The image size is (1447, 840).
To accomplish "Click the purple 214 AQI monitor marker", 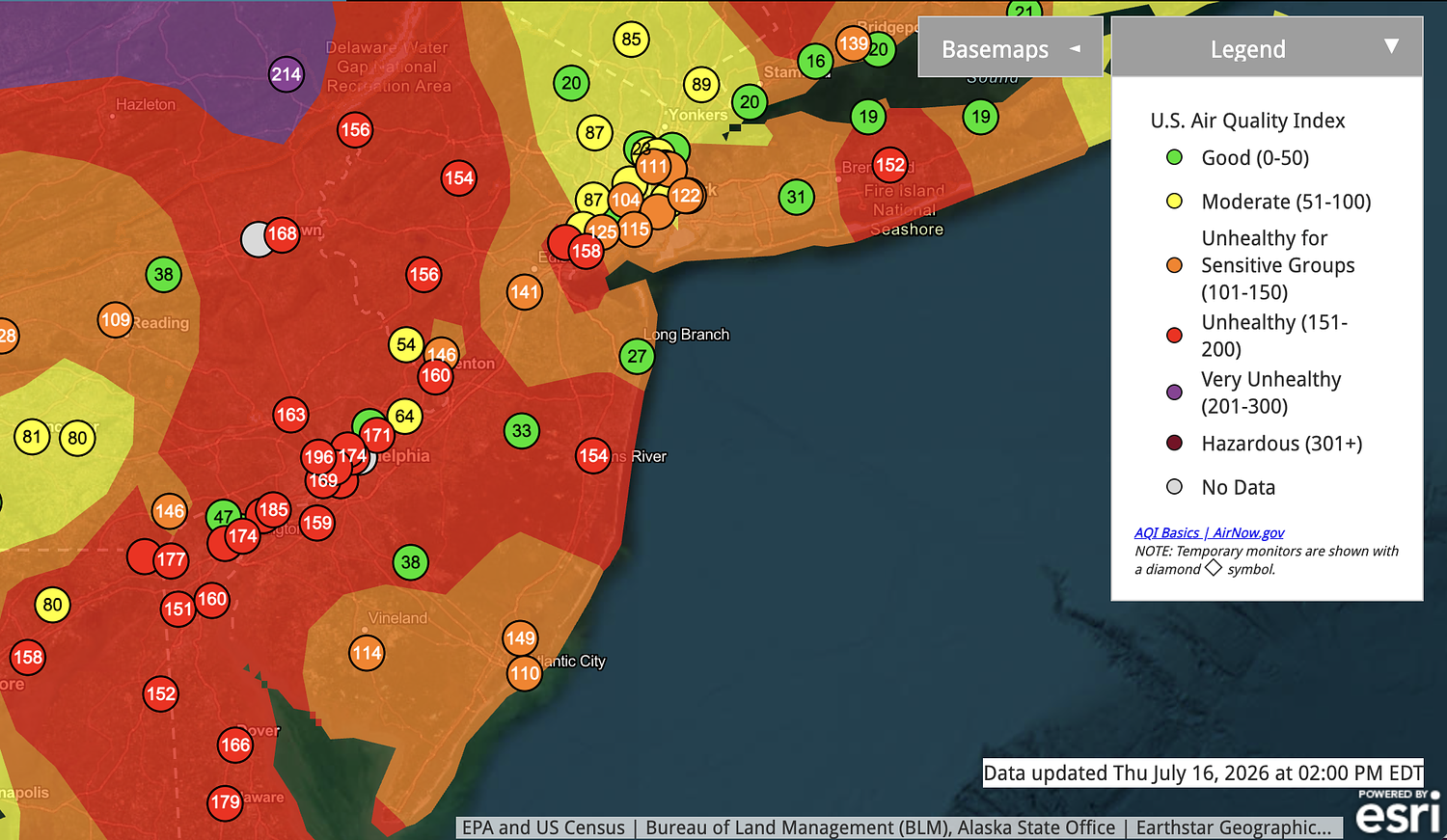I will (x=286, y=74).
